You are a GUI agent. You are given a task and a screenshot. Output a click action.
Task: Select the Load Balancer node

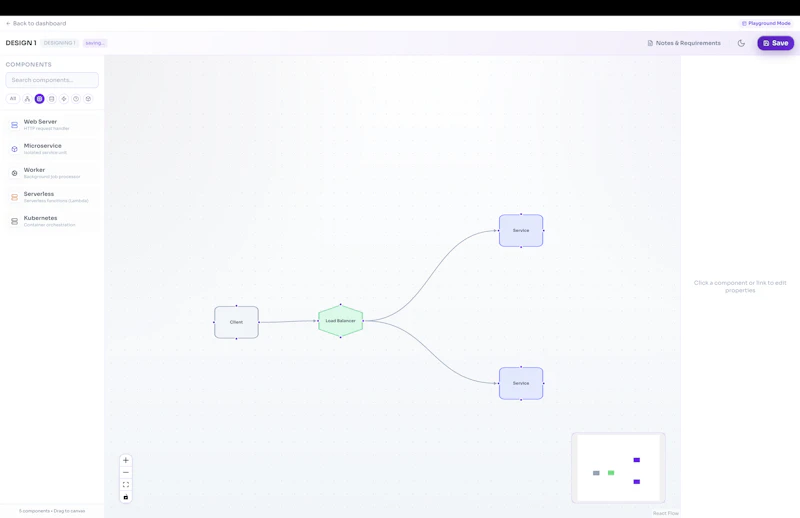coord(340,320)
